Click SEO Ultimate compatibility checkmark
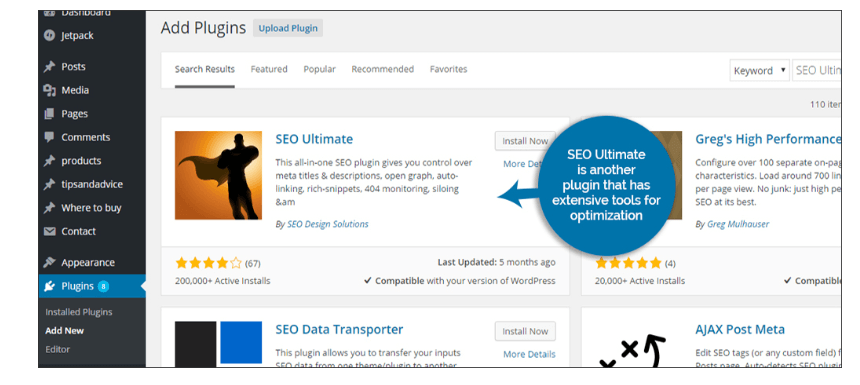860x385 pixels. click(367, 281)
